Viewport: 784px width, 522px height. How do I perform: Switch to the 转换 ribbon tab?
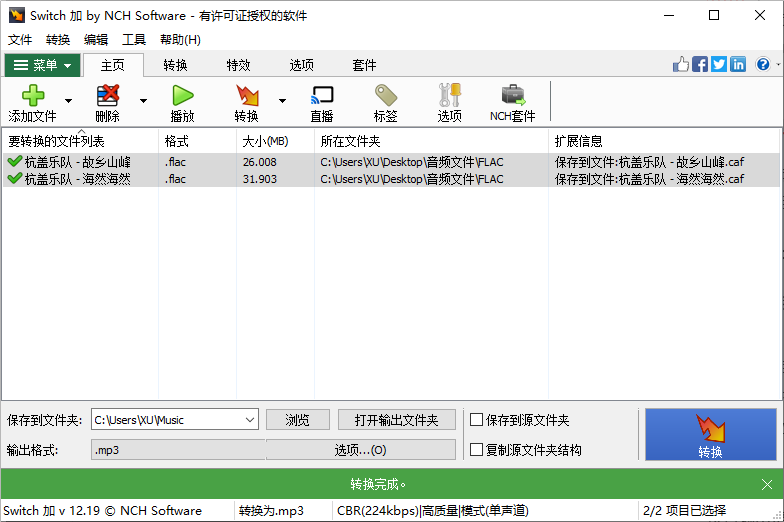[x=176, y=65]
